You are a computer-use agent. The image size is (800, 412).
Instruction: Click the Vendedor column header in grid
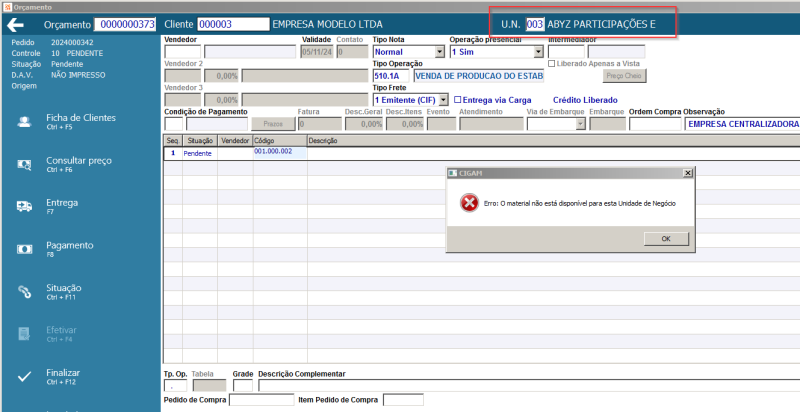point(235,141)
